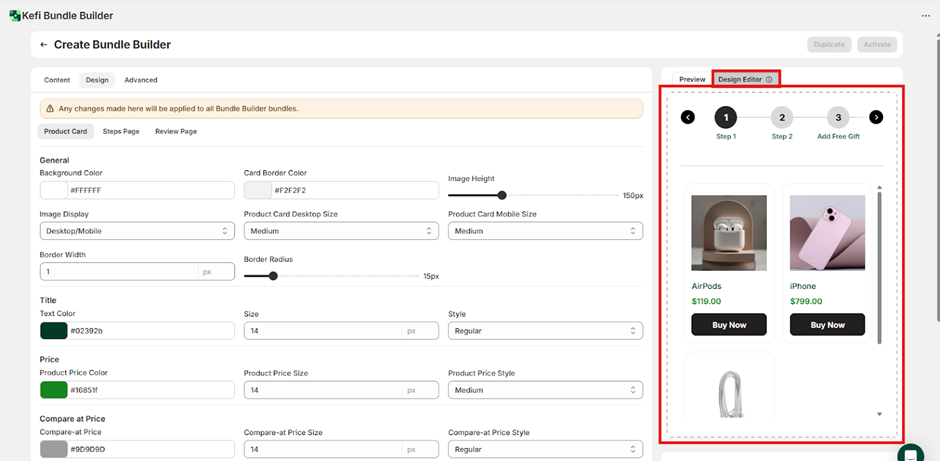Image resolution: width=940 pixels, height=461 pixels.
Task: Switch to the Preview tab
Action: 692,79
